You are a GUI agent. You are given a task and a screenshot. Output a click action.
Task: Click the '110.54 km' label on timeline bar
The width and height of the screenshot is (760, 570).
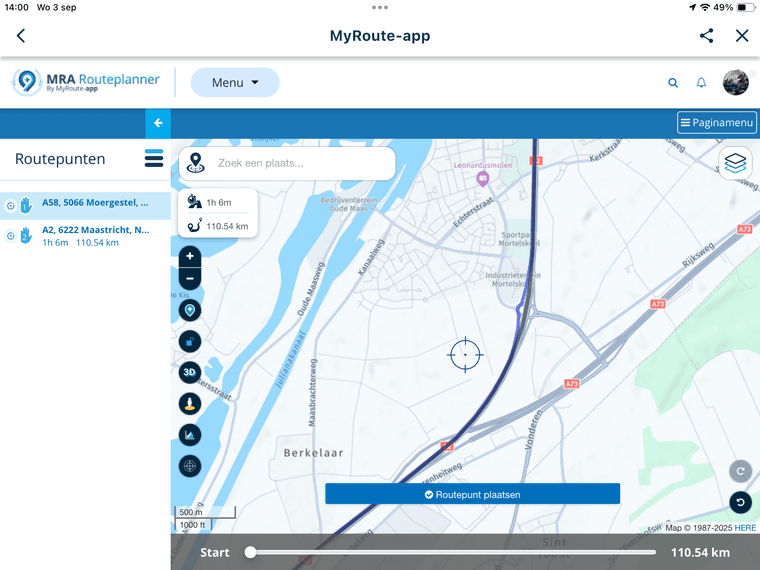pos(700,553)
